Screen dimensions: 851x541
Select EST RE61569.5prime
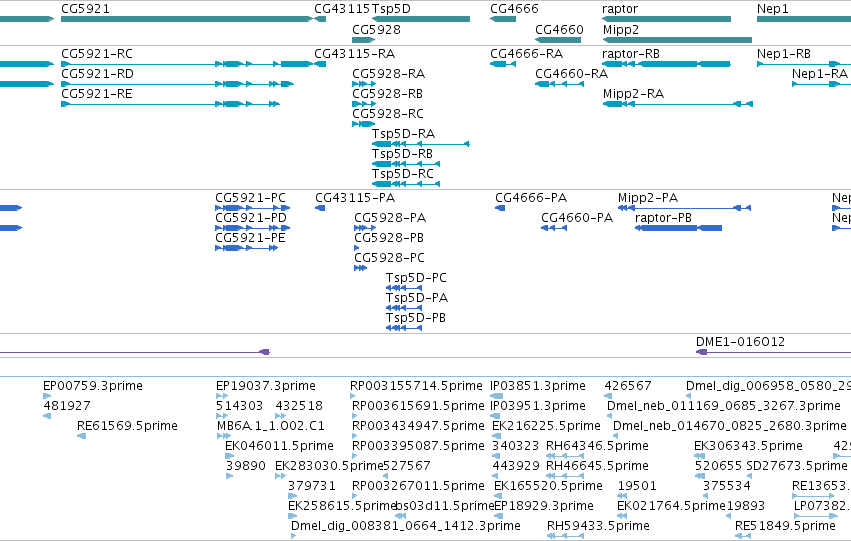tap(81, 436)
